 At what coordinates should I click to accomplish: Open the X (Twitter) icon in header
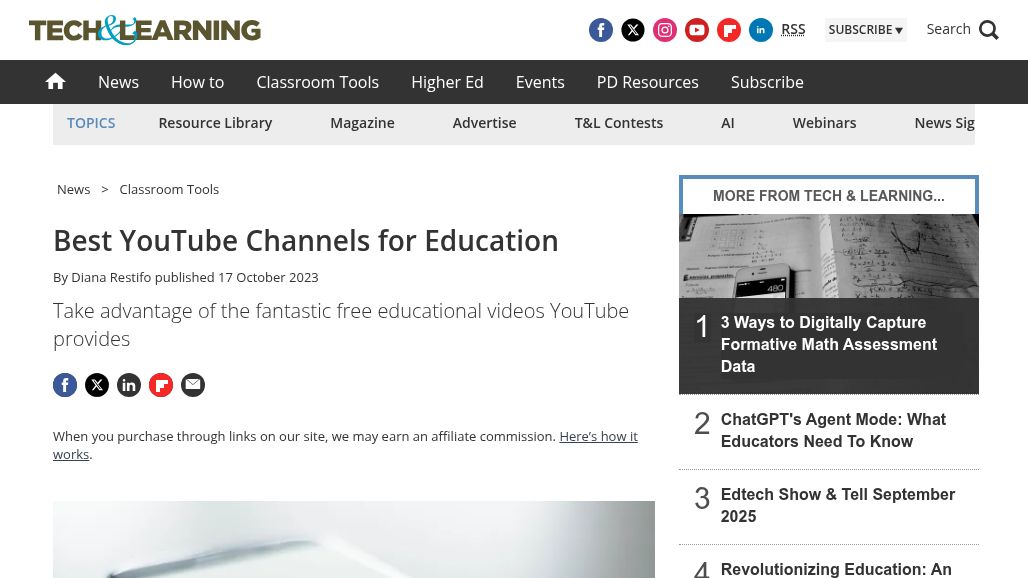pos(633,30)
